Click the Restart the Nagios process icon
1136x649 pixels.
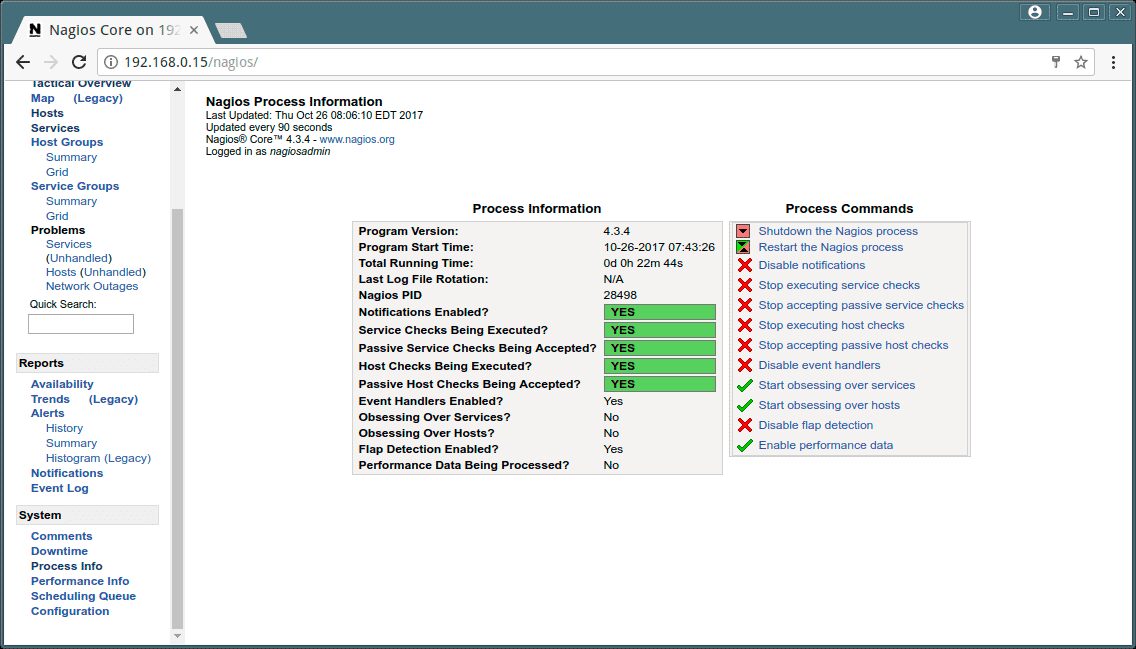tap(741, 247)
